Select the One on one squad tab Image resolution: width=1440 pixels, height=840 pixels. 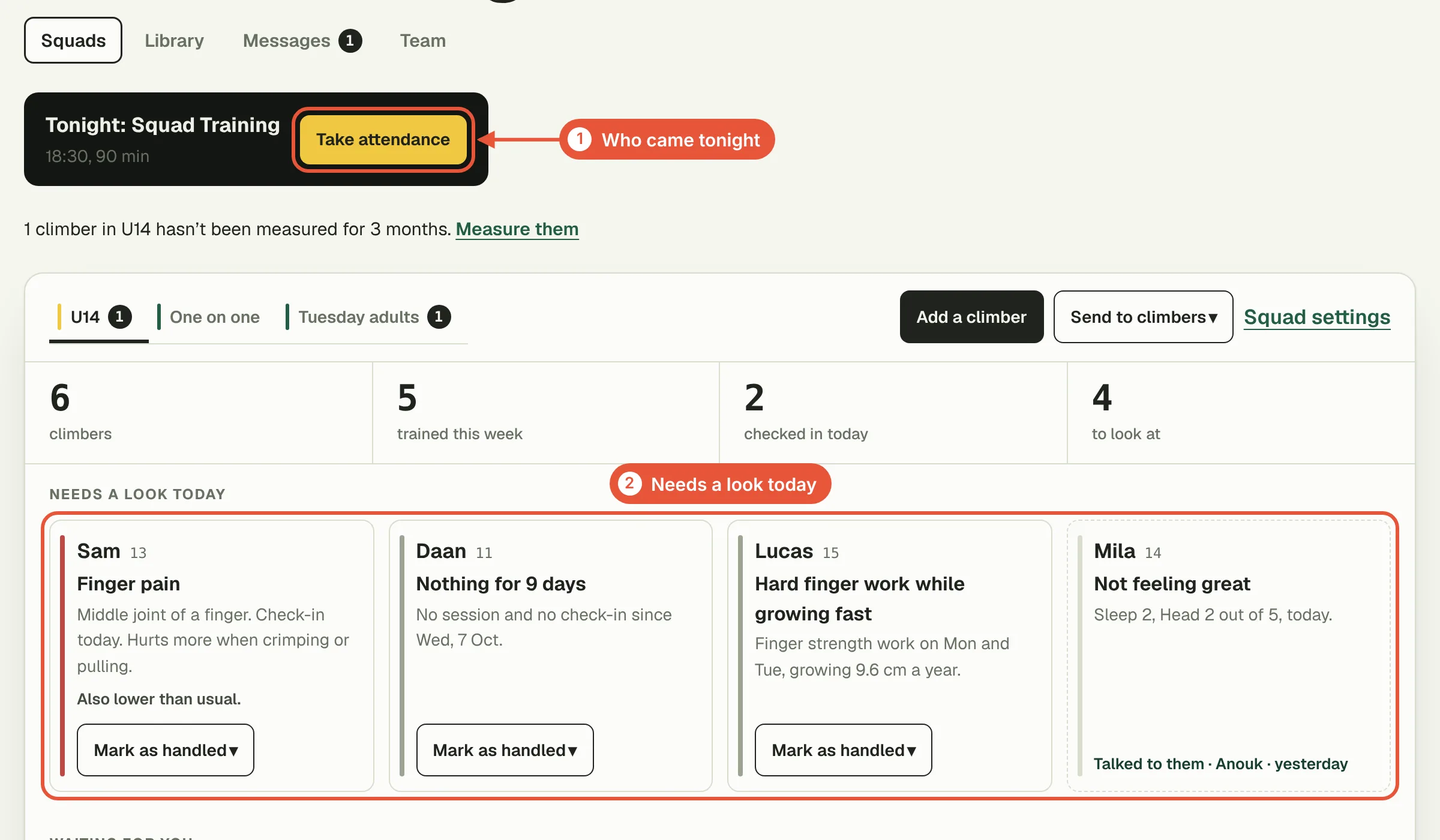(x=209, y=317)
